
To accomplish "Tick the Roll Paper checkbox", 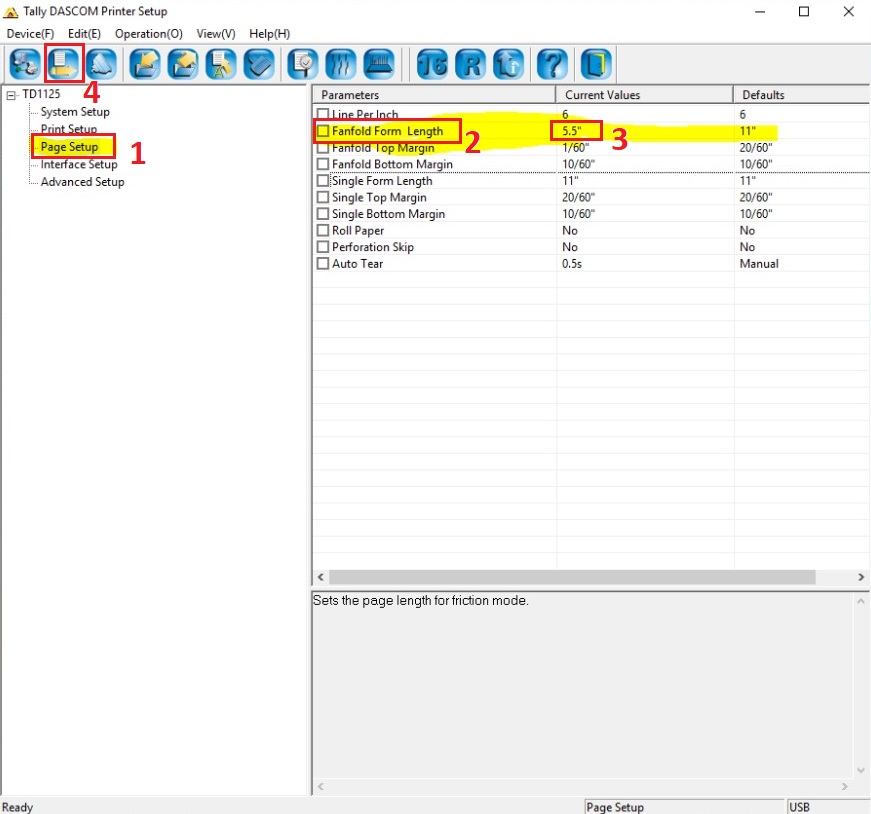I will [x=323, y=231].
